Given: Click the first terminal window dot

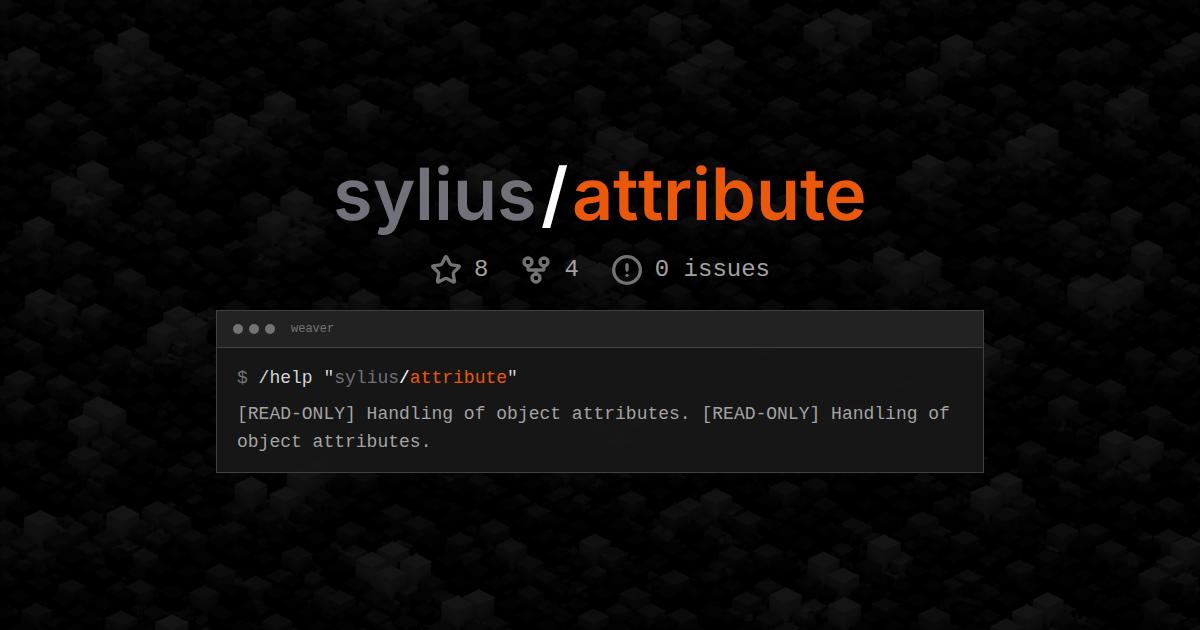Looking at the screenshot, I should tap(238, 329).
